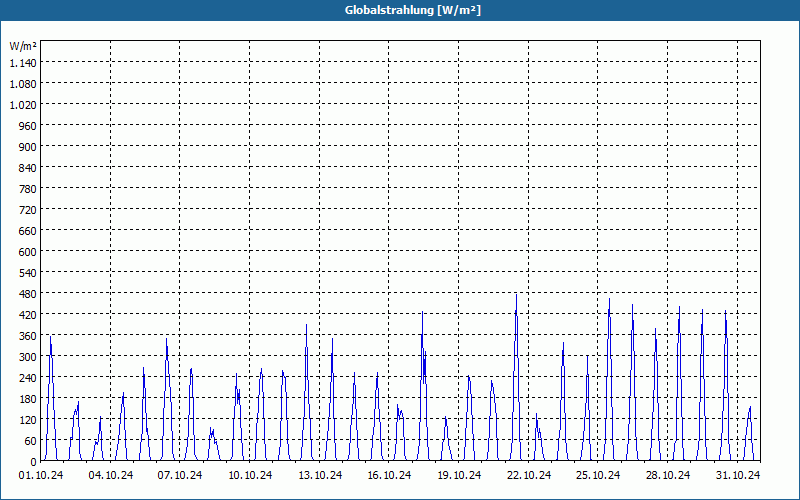Select the 120 y-axis value label
Image resolution: width=800 pixels, height=500 pixels.
(x=28, y=419)
